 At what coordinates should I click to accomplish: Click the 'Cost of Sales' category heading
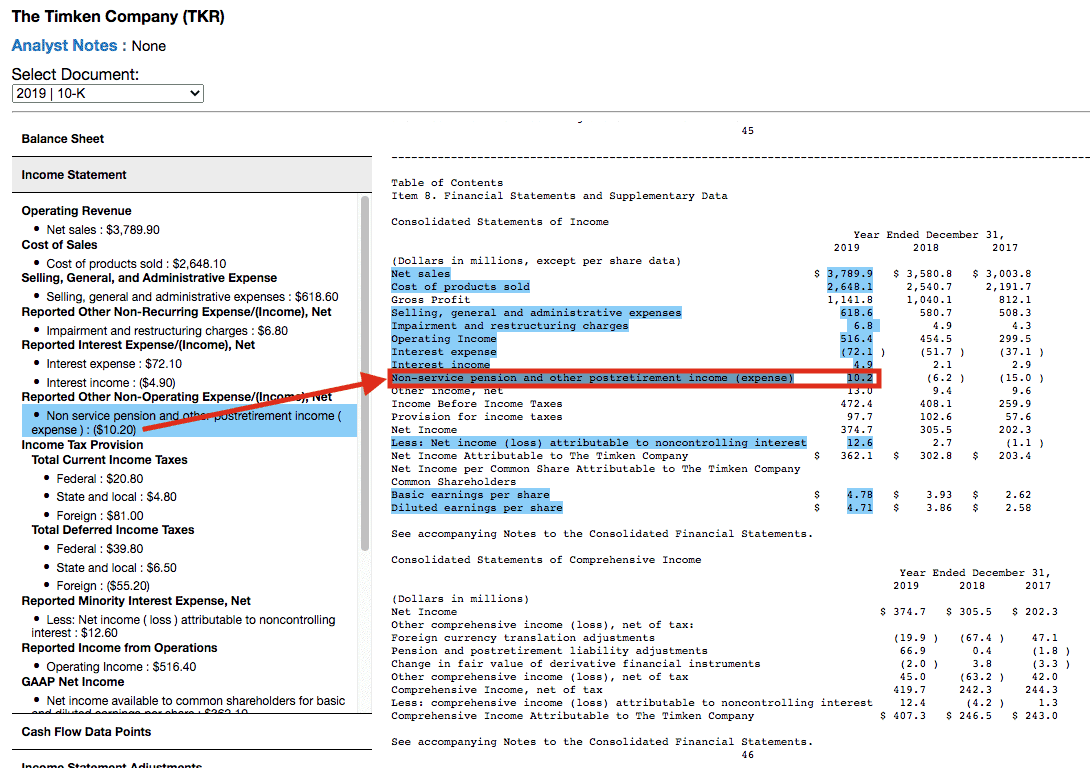(59, 245)
